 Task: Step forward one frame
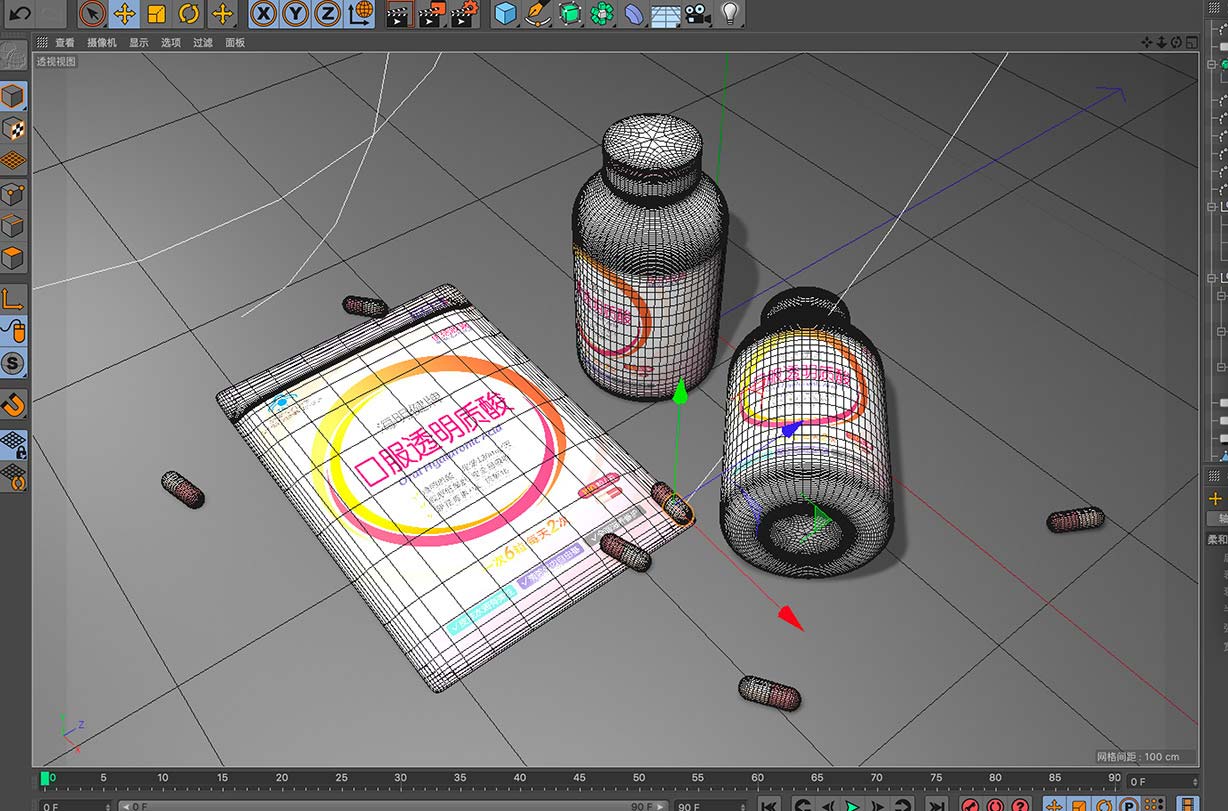tap(878, 803)
